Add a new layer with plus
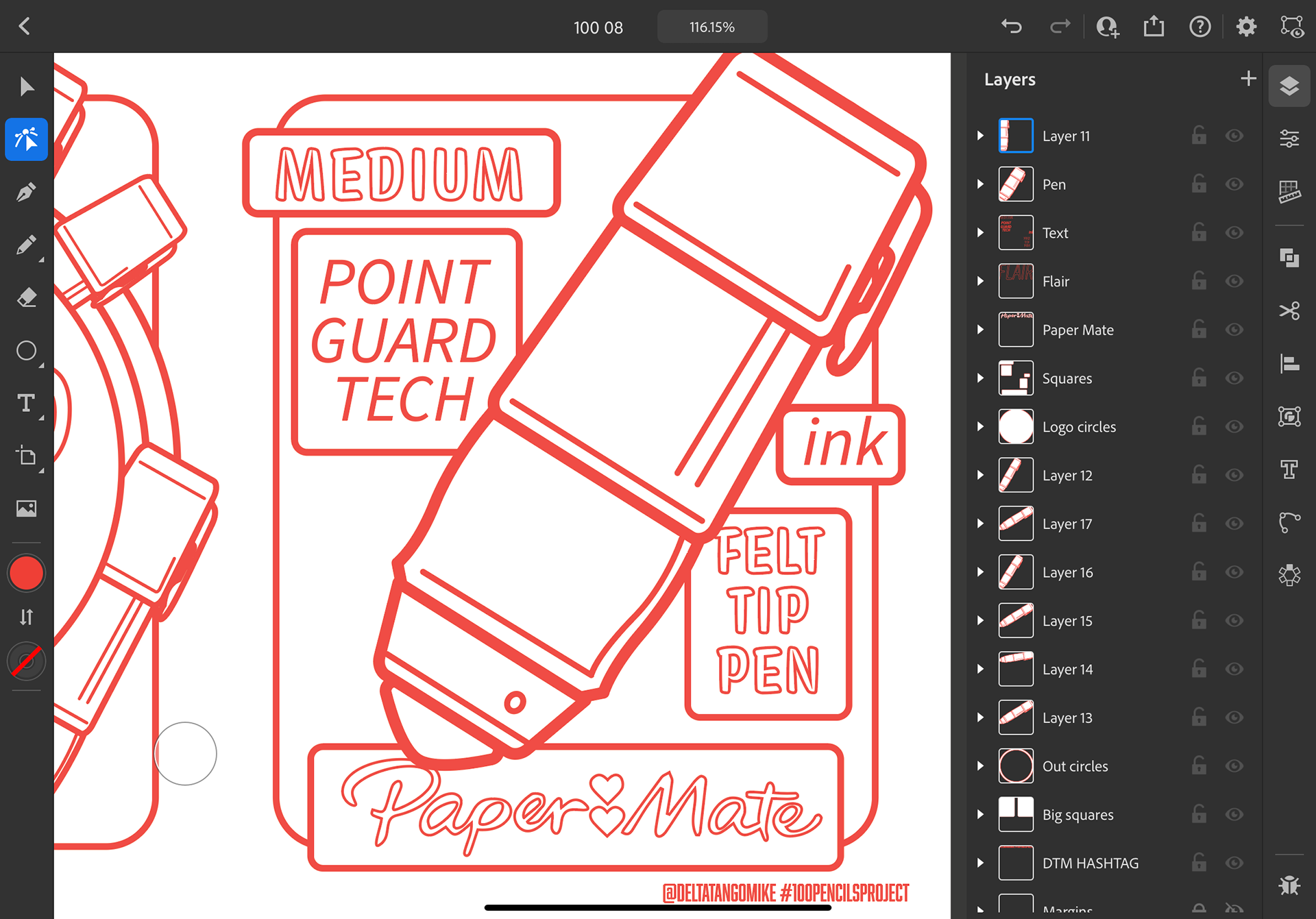The height and width of the screenshot is (919, 1316). 1248,79
